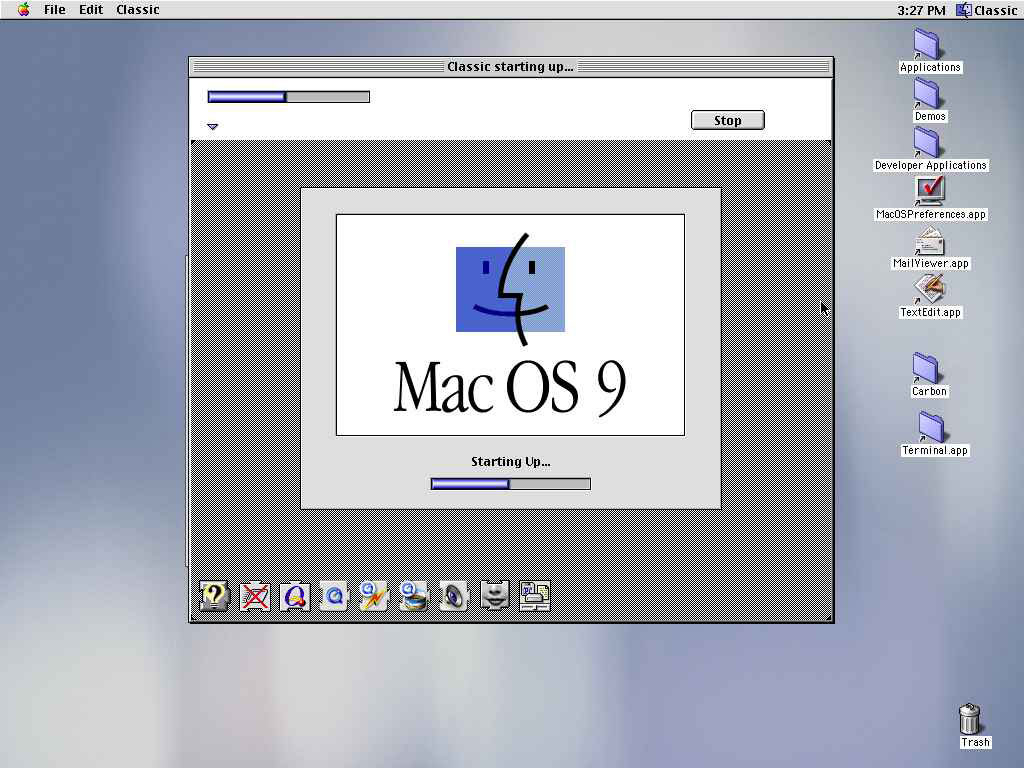Click the Finder face Mac OS 9 logo
The width and height of the screenshot is (1024, 768).
pyautogui.click(x=510, y=289)
